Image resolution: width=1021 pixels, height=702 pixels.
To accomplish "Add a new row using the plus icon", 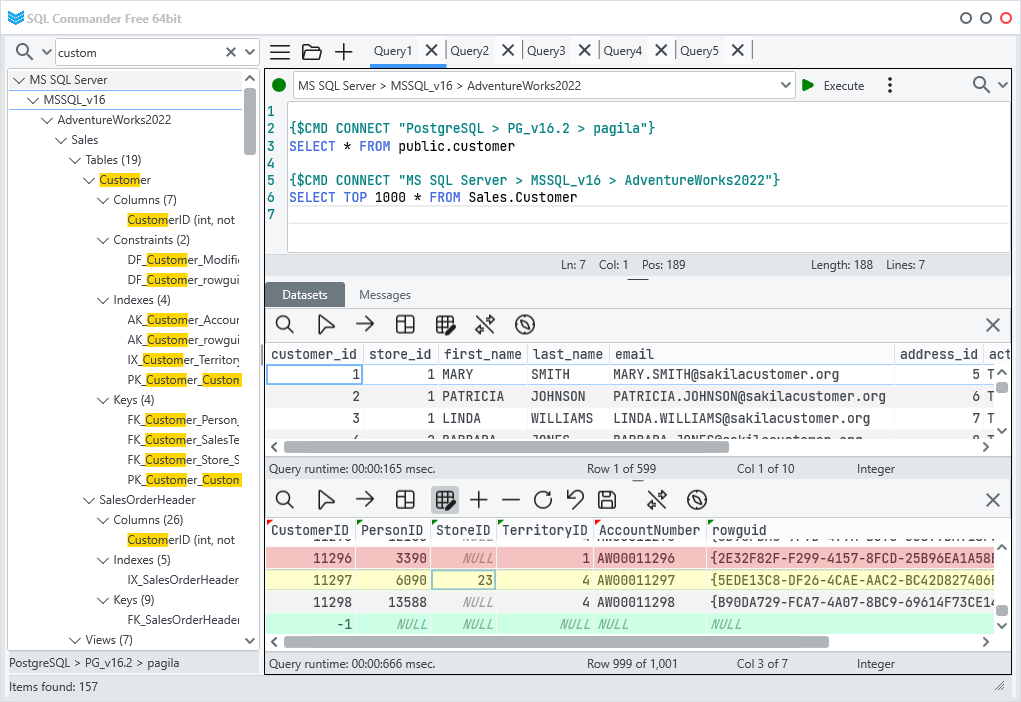I will (479, 499).
